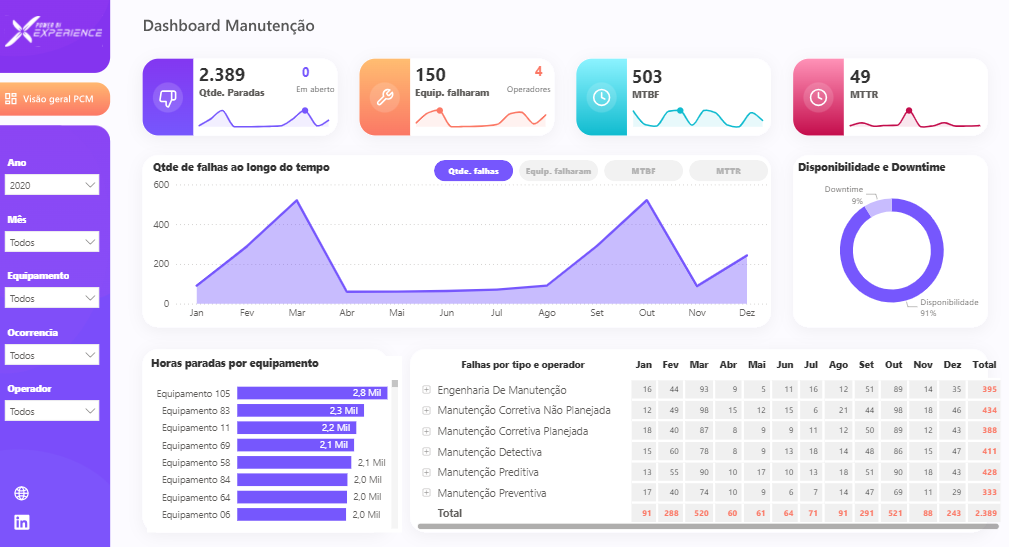Click the Visão geral PCM button

coord(56,99)
